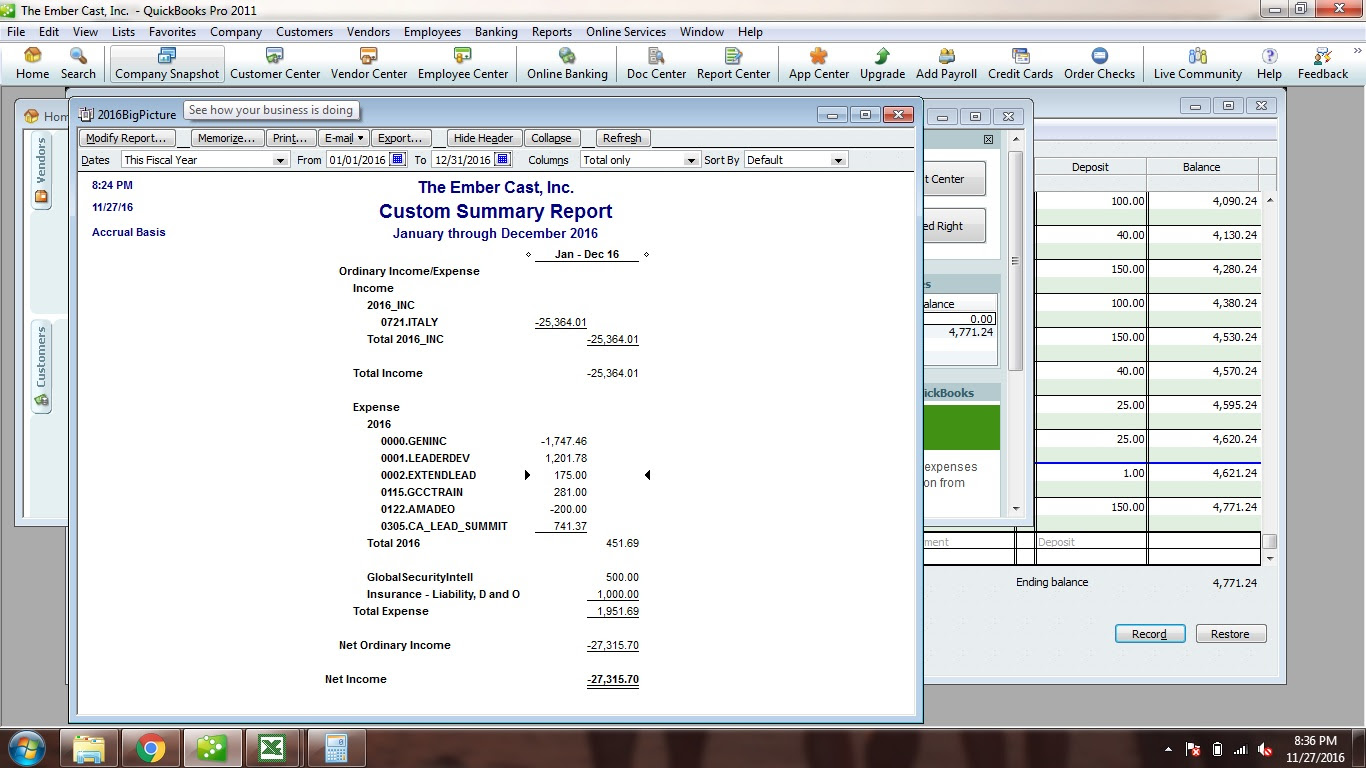Image resolution: width=1366 pixels, height=768 pixels.
Task: Launch Chrome from the taskbar
Action: pos(151,747)
